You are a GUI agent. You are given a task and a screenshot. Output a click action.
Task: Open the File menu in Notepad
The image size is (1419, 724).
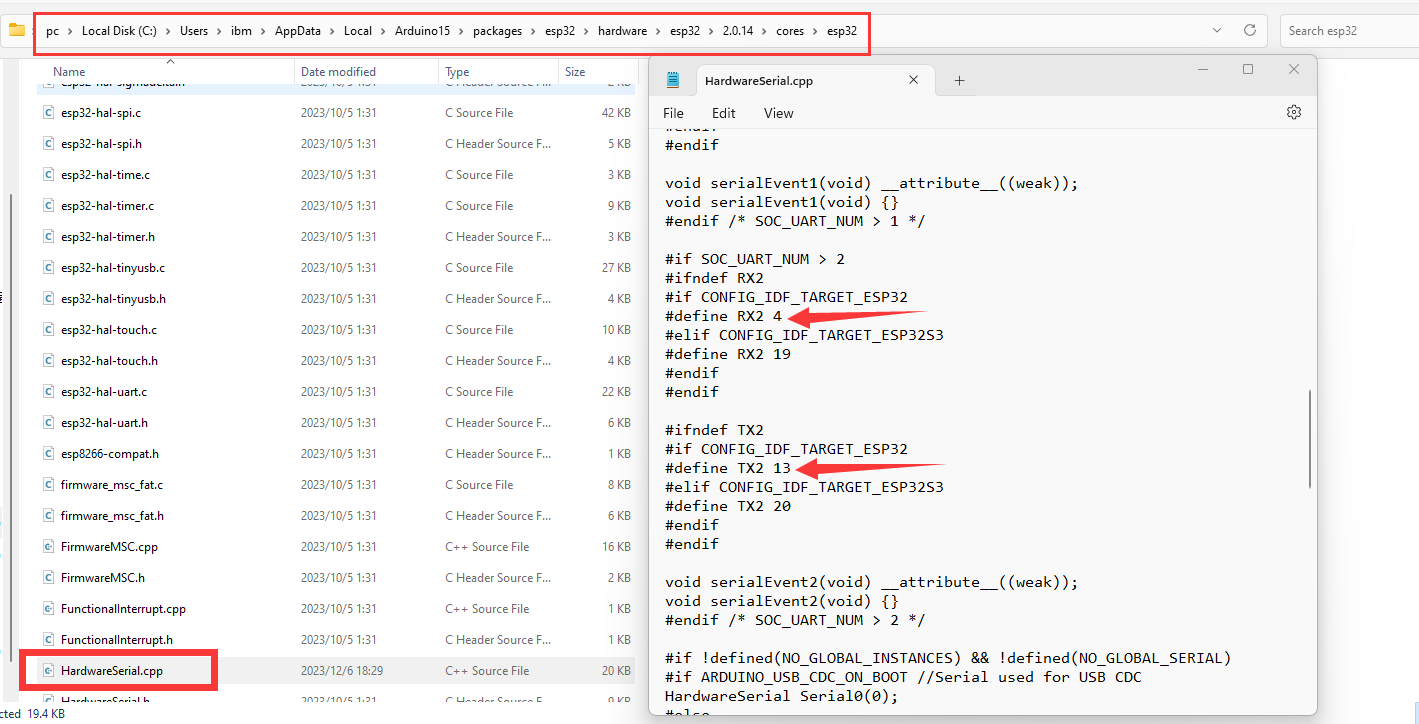[x=673, y=113]
